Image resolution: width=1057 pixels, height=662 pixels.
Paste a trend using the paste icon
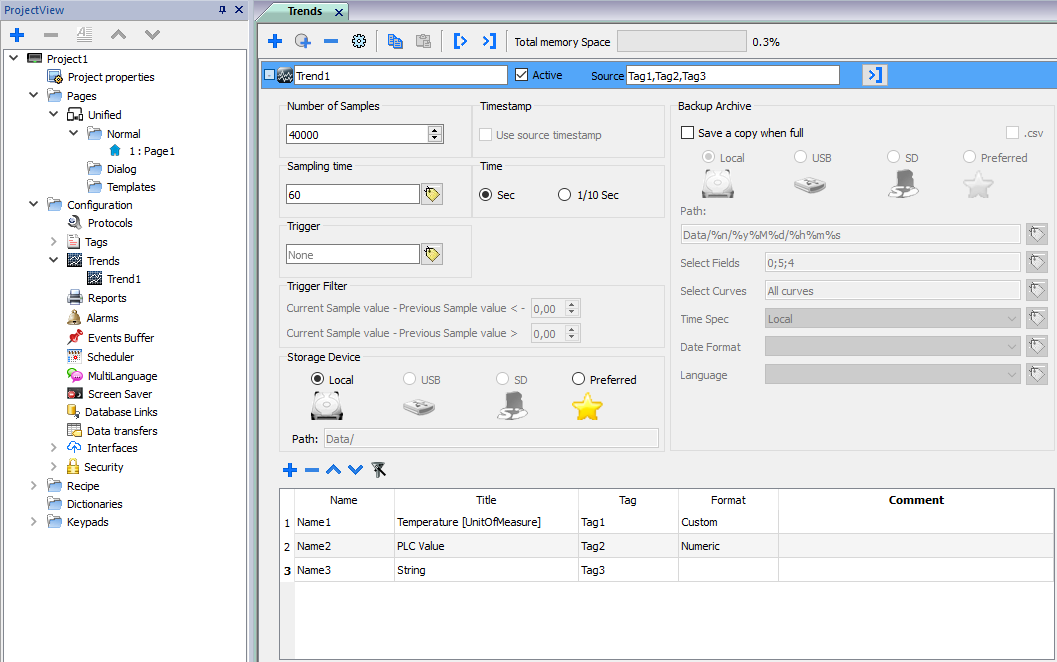[x=423, y=41]
